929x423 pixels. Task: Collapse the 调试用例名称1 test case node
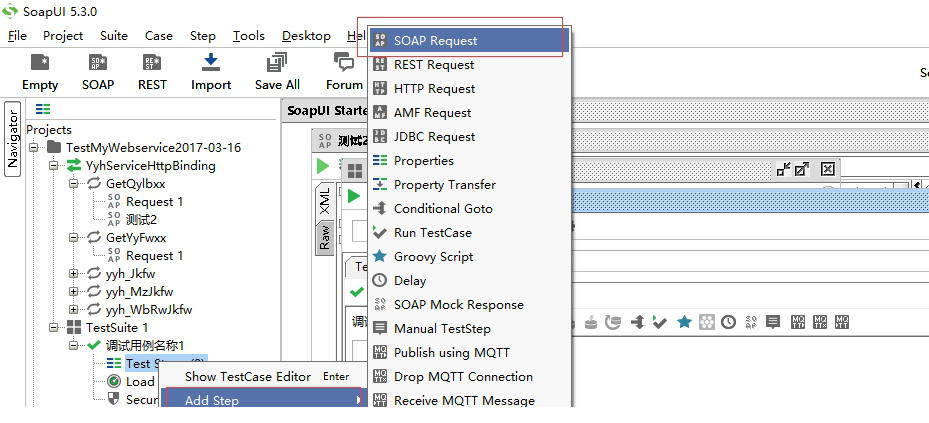point(73,345)
